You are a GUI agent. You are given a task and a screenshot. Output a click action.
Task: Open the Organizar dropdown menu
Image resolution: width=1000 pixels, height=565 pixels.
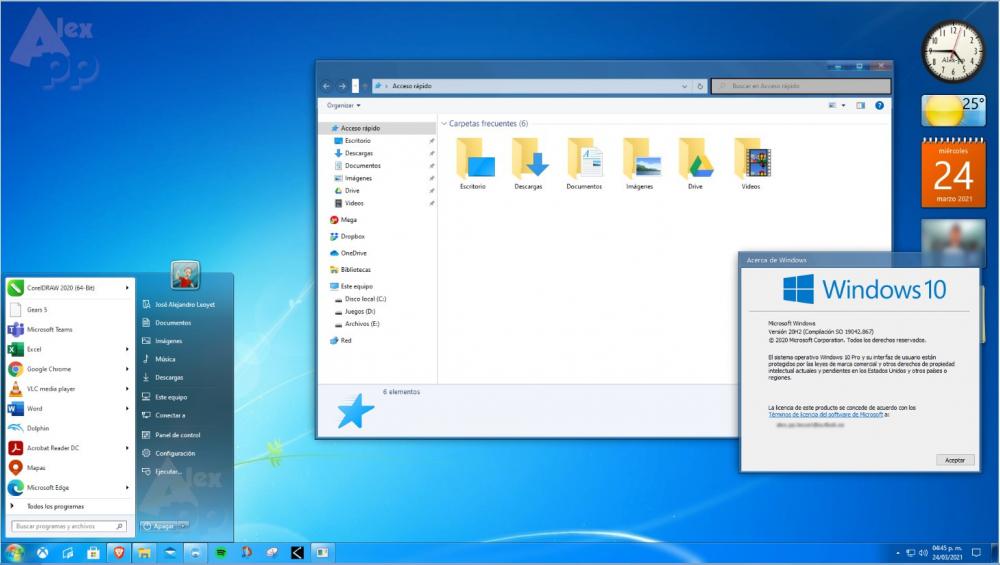pos(344,106)
